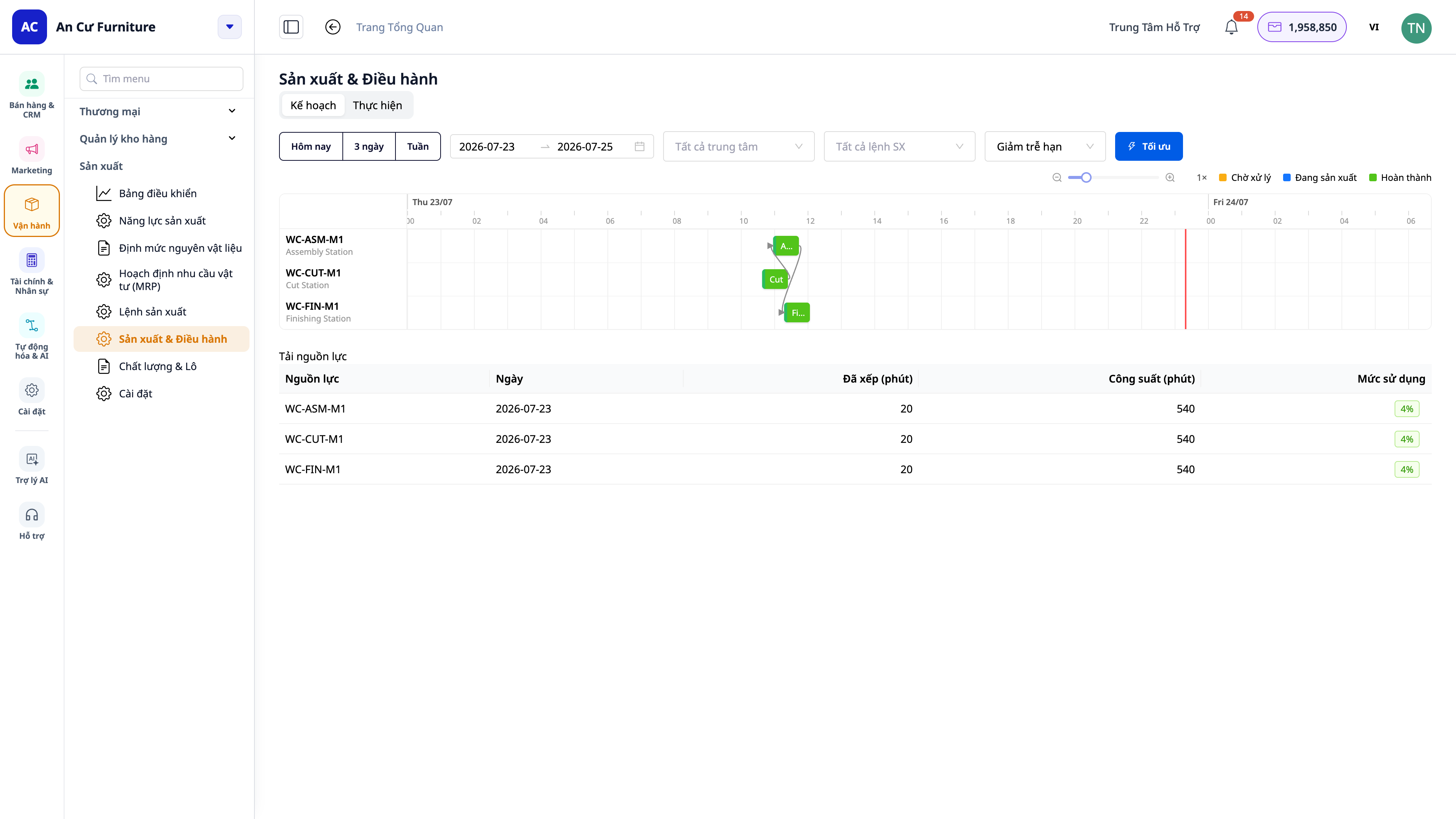
Task: Select the Assembly task bar in Gantt
Action: 786,246
